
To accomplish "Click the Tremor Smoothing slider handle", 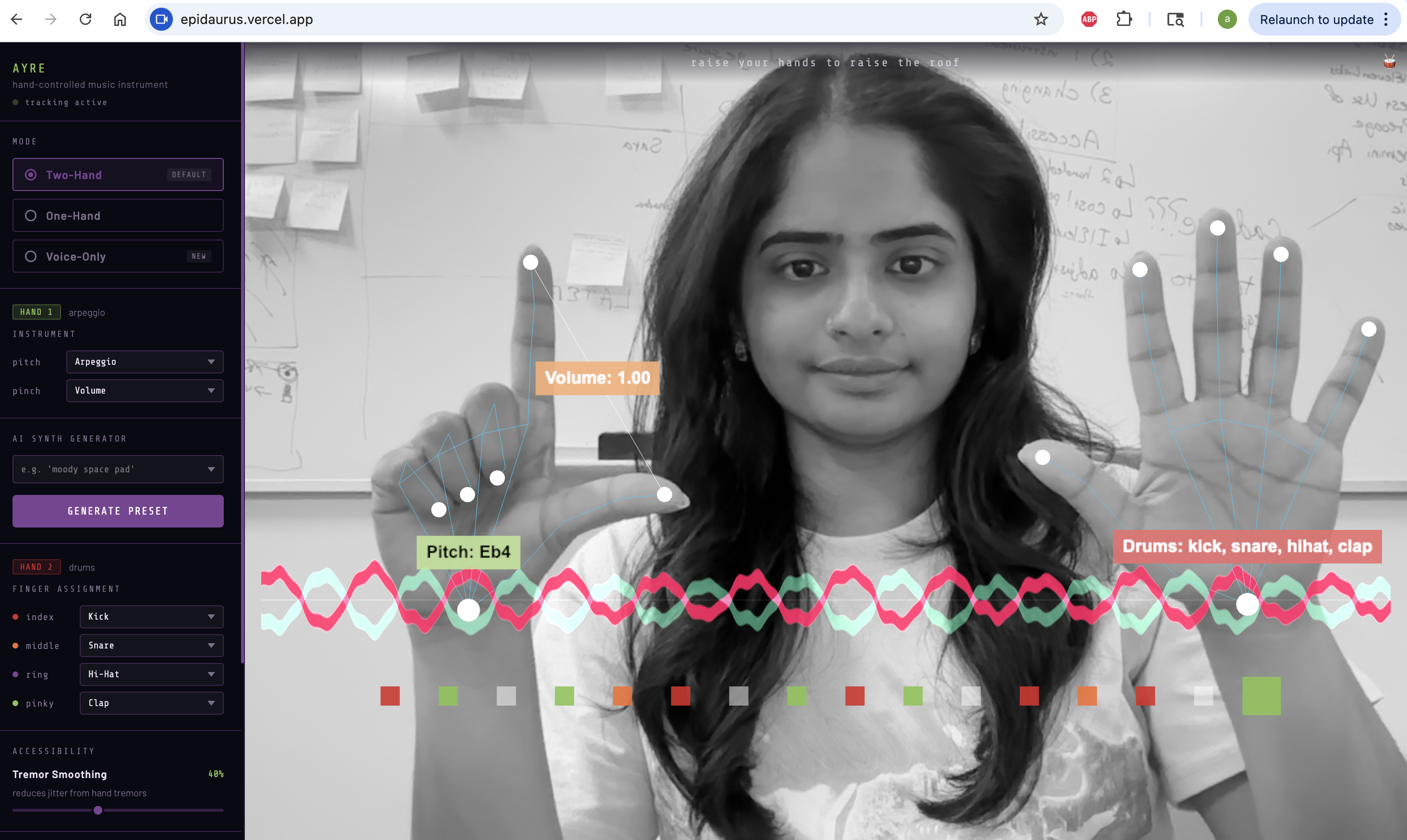I will pyautogui.click(x=98, y=810).
